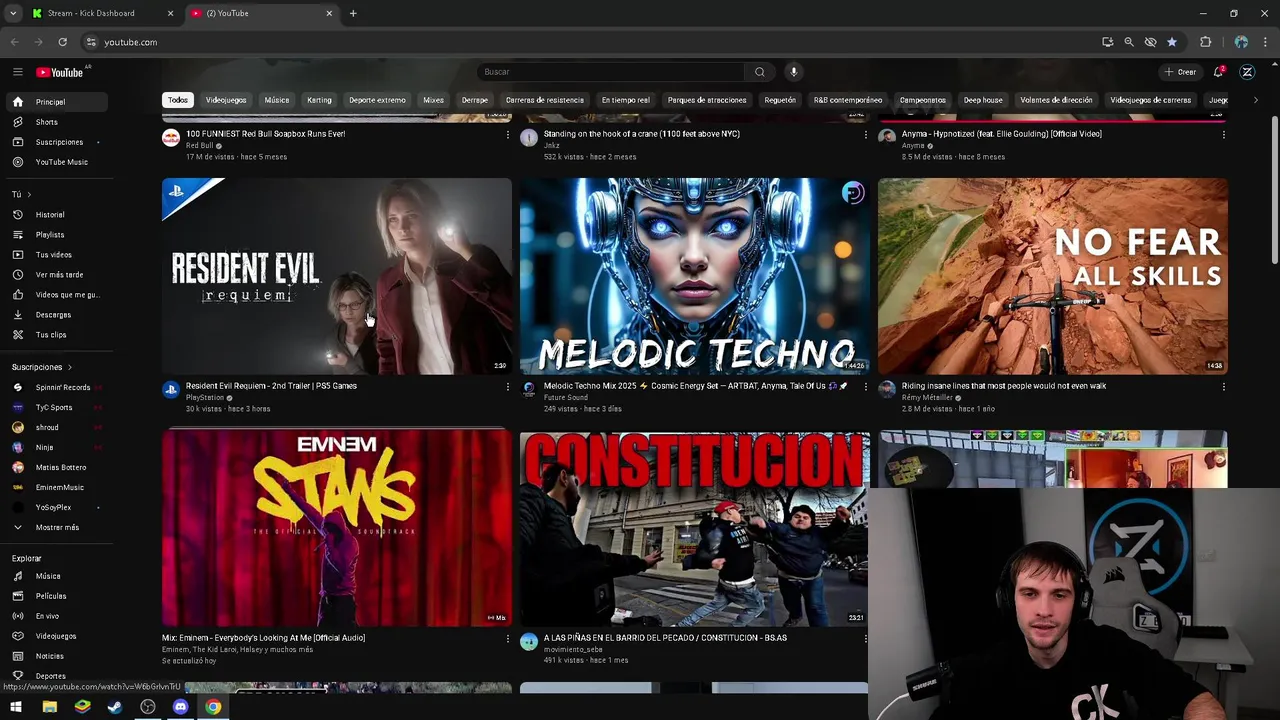Open options for Eminem mix video
This screenshot has height=720, width=1280.
(x=507, y=639)
